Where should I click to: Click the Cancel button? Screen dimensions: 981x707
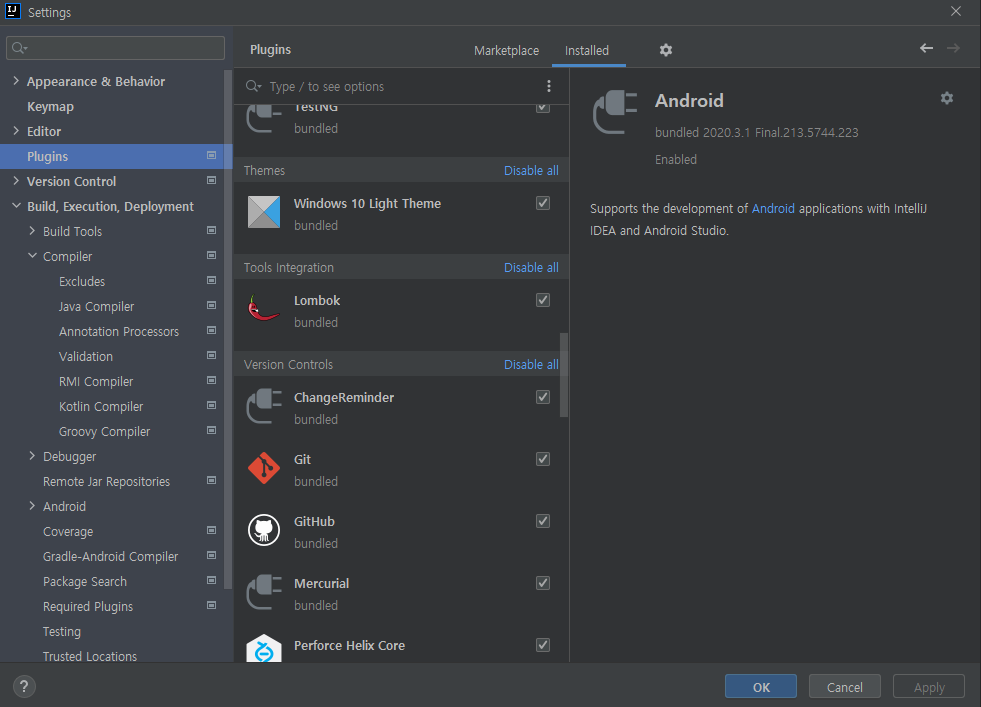(x=845, y=687)
